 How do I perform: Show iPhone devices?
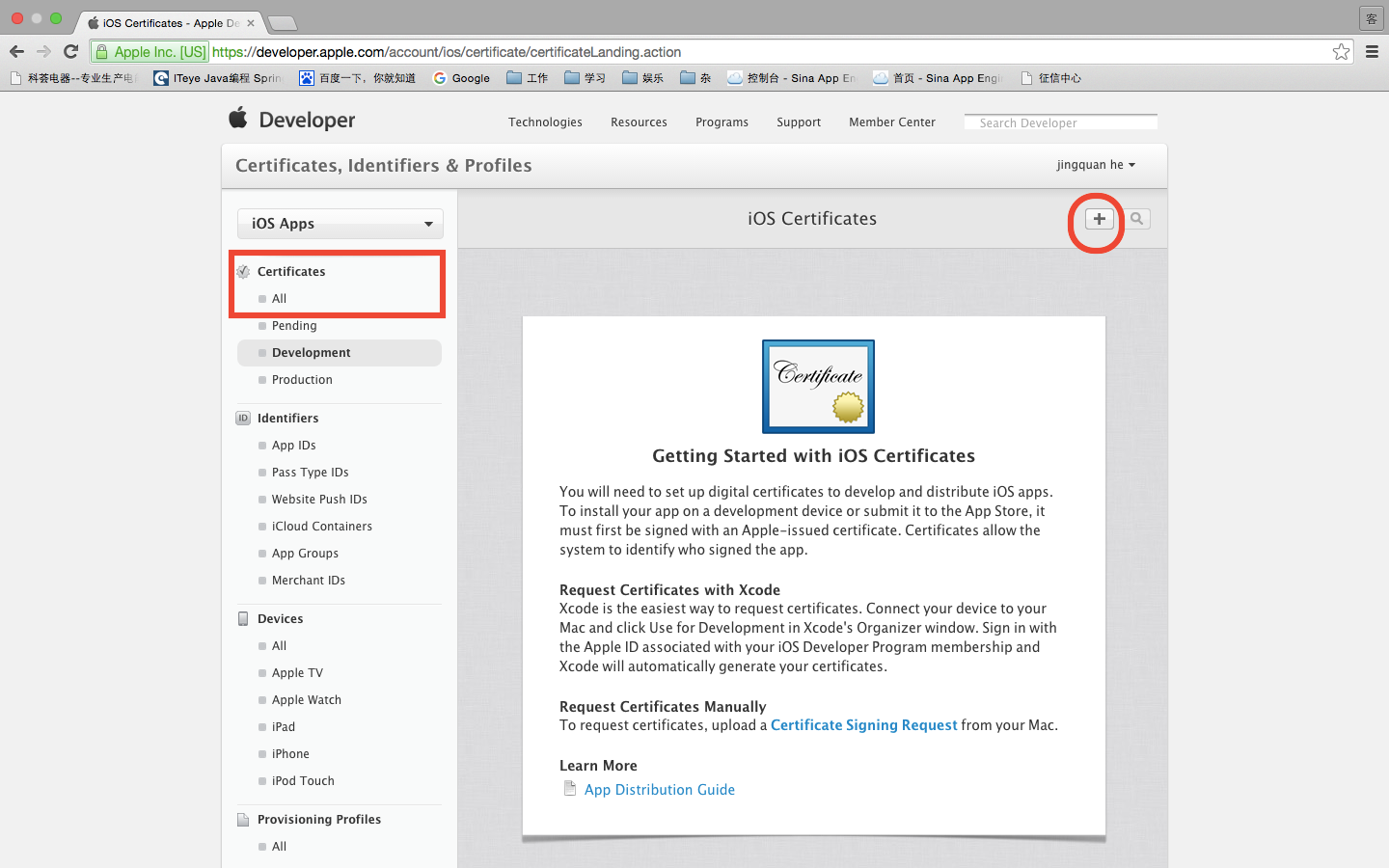click(290, 754)
